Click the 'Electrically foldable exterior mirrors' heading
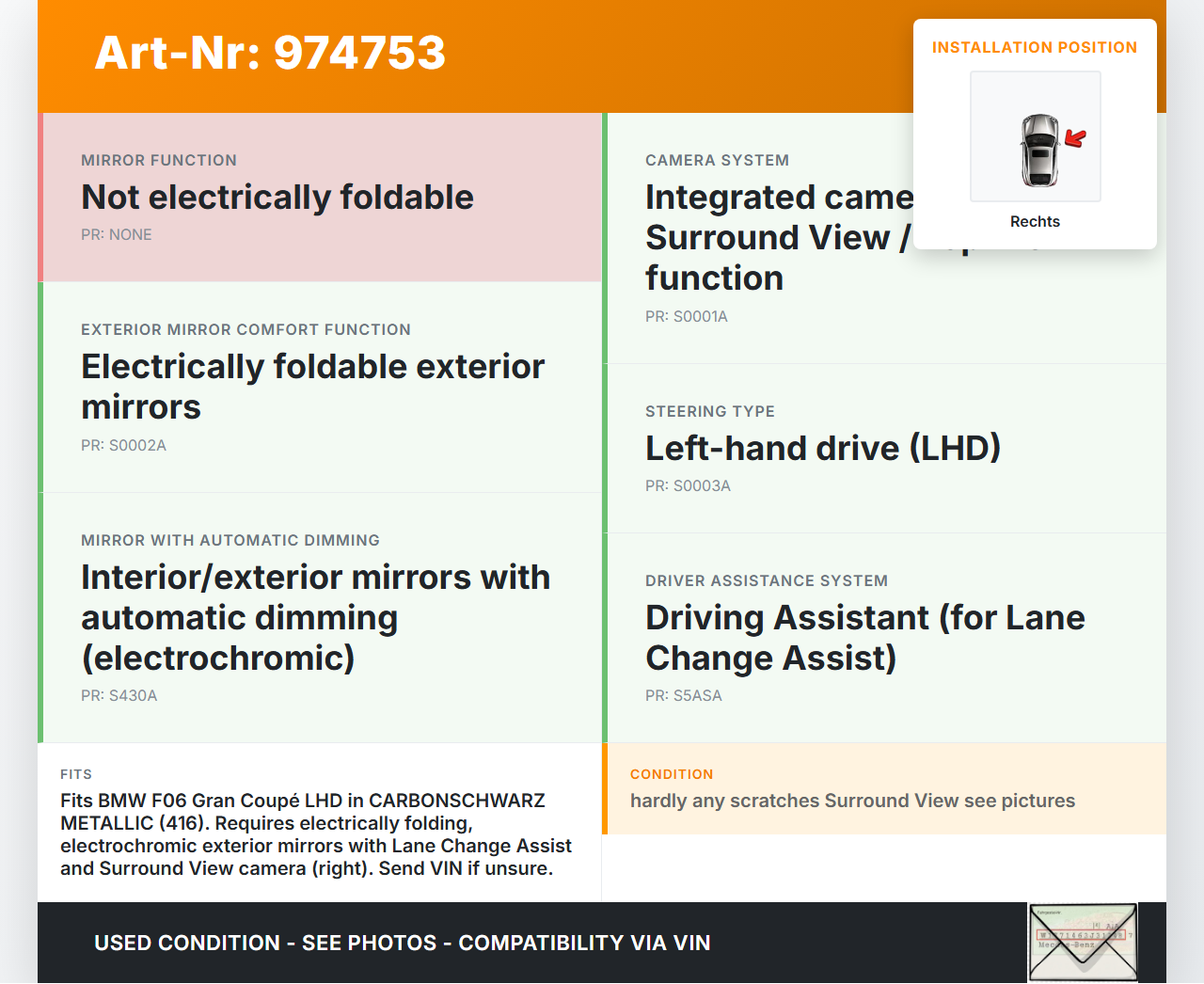The height and width of the screenshot is (984, 1204). (312, 387)
